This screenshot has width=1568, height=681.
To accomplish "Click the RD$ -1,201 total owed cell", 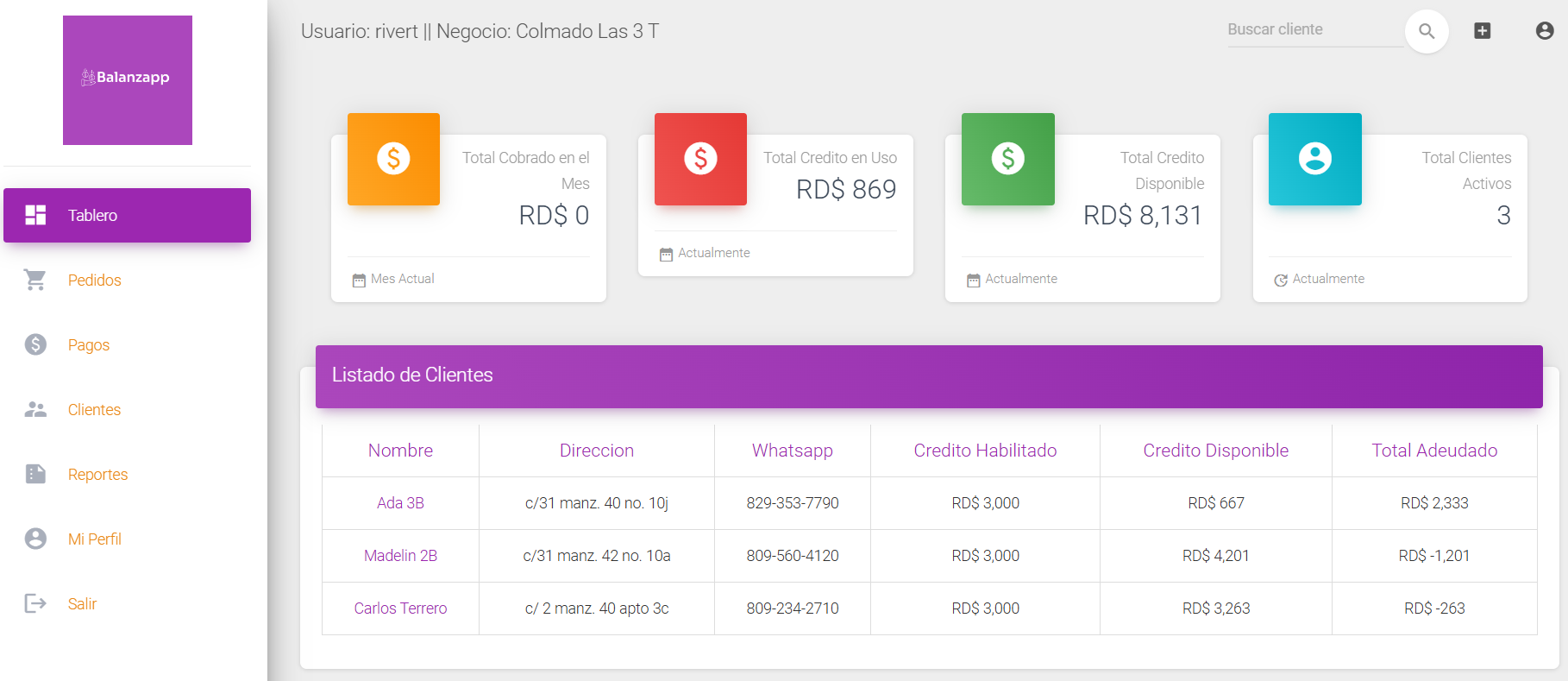I will coord(1434,556).
